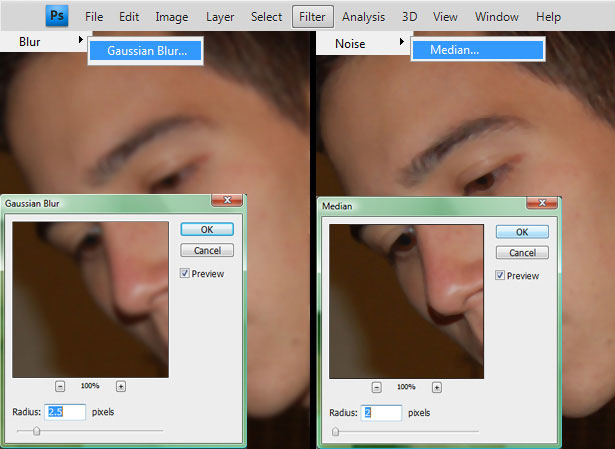Click Cancel in the Gaussian Blur dialog
Viewport: 615px width, 449px height.
click(x=207, y=250)
